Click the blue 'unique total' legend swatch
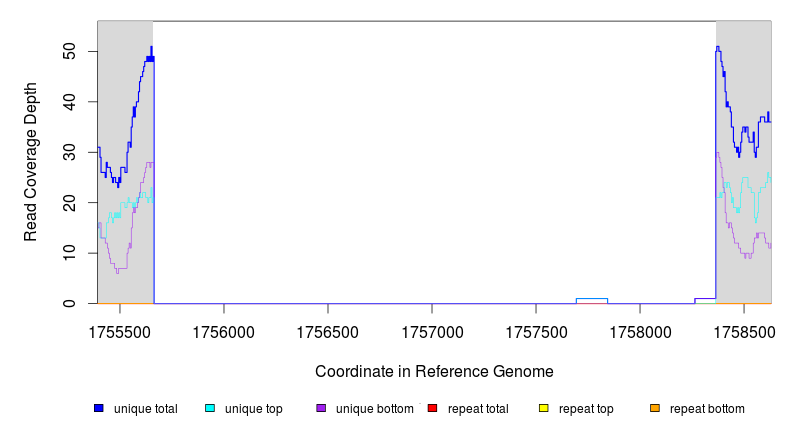792x432 pixels. pyautogui.click(x=99, y=408)
